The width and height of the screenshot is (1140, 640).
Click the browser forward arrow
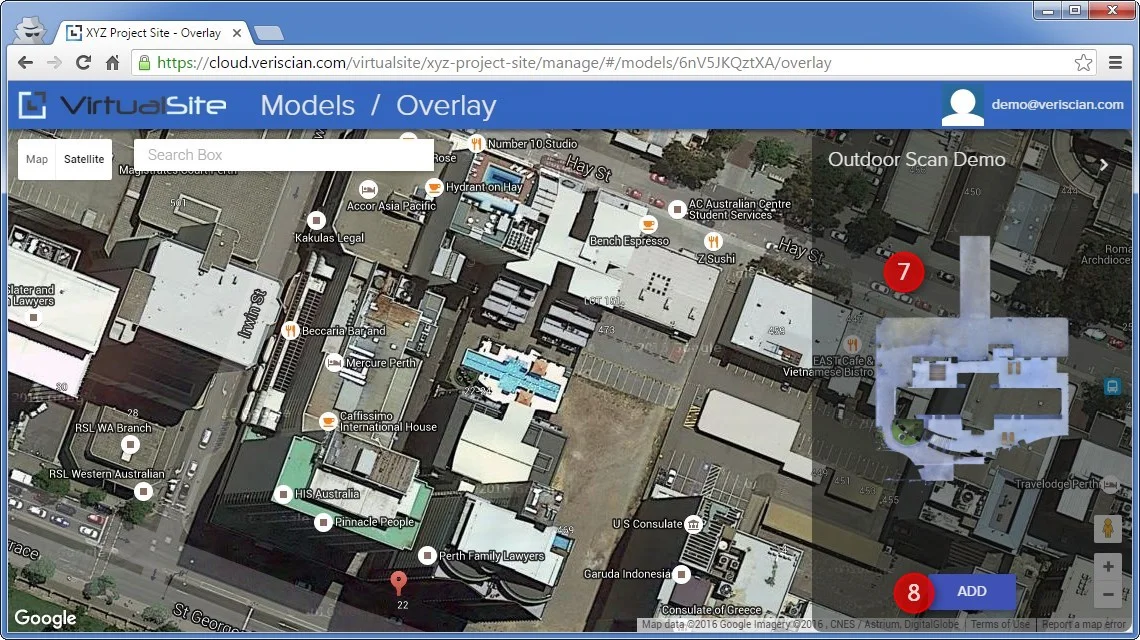55,63
